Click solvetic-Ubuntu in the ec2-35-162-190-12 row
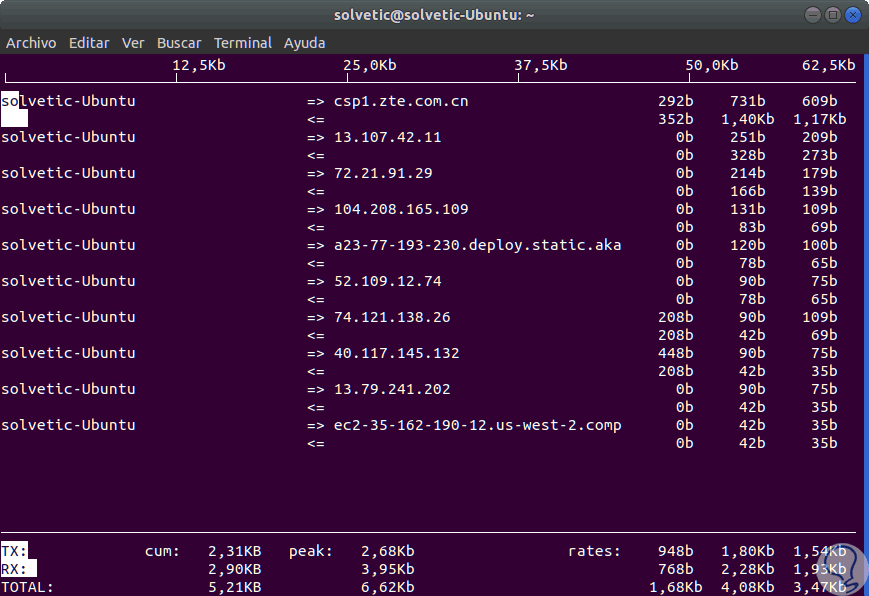Screen dimensions: 869x596 pyautogui.click(x=68, y=425)
